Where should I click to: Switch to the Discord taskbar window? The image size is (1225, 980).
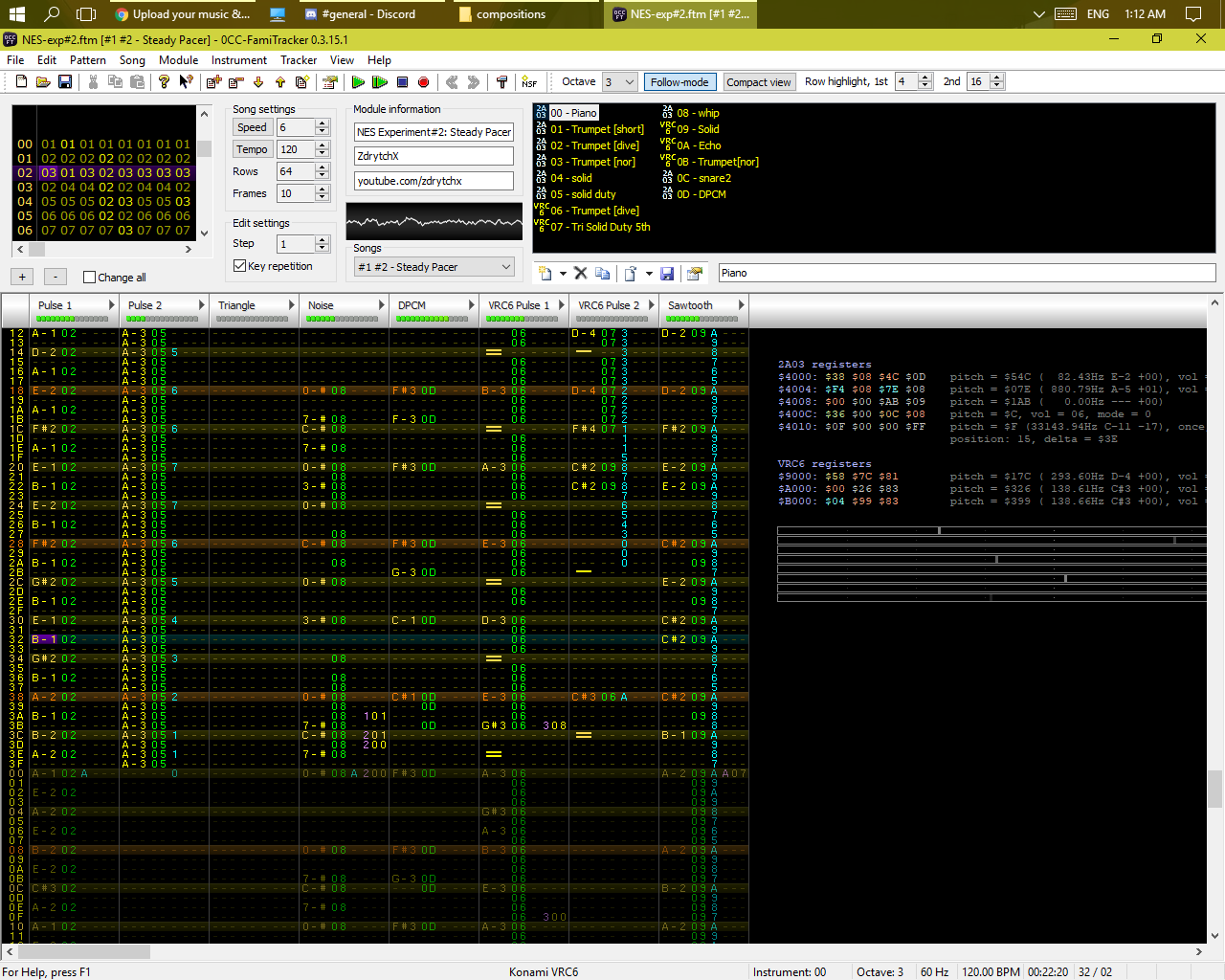click(x=367, y=14)
